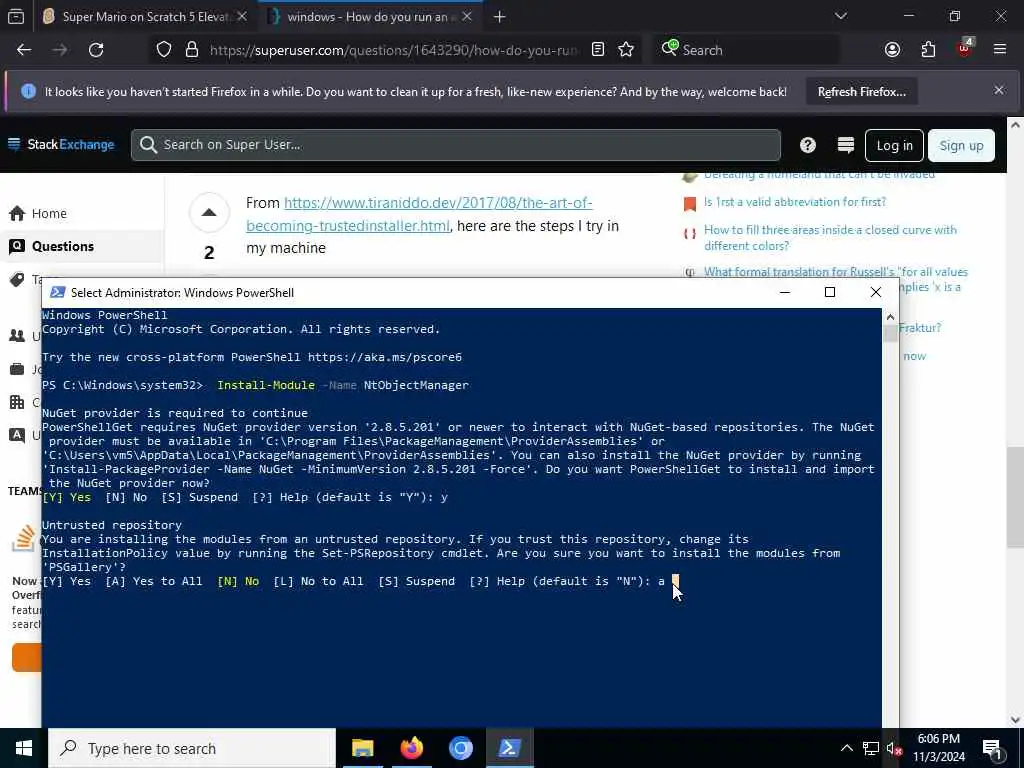Open Firefox View icon in tab bar
The height and width of the screenshot is (768, 1024).
[x=16, y=16]
